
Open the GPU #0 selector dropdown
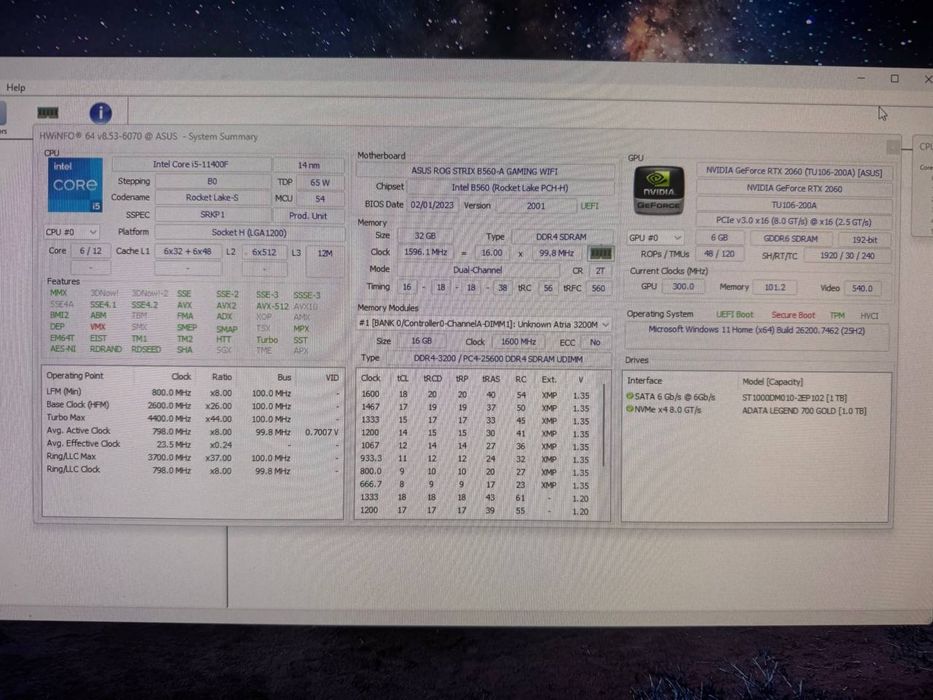[655, 238]
